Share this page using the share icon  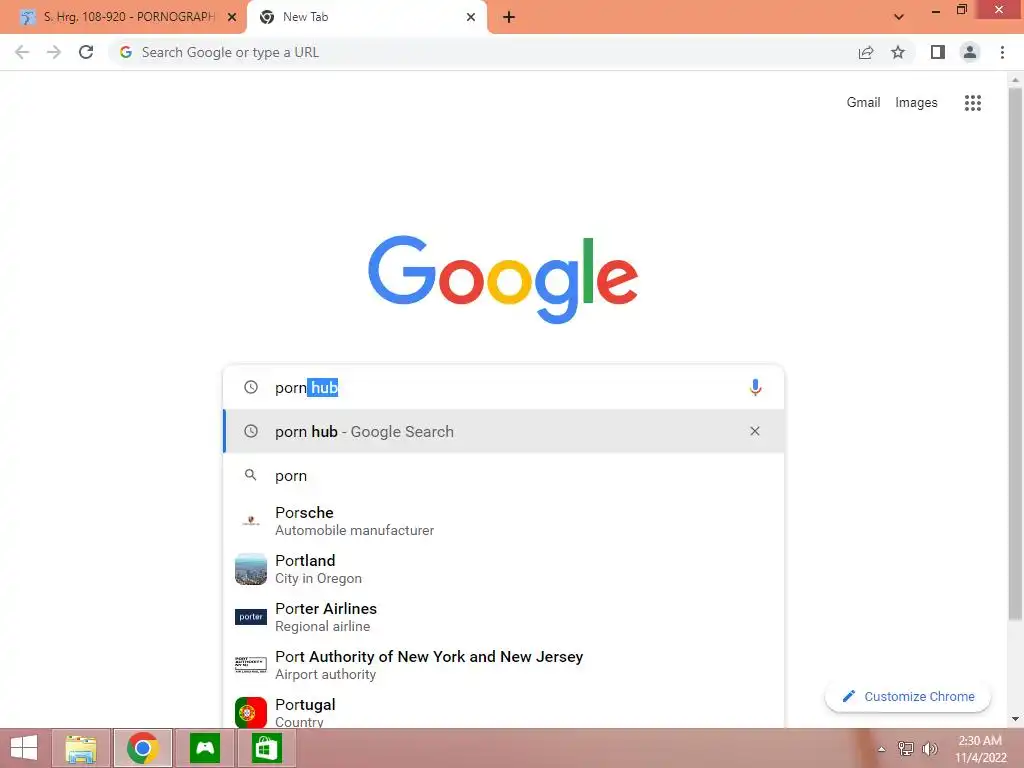[866, 52]
